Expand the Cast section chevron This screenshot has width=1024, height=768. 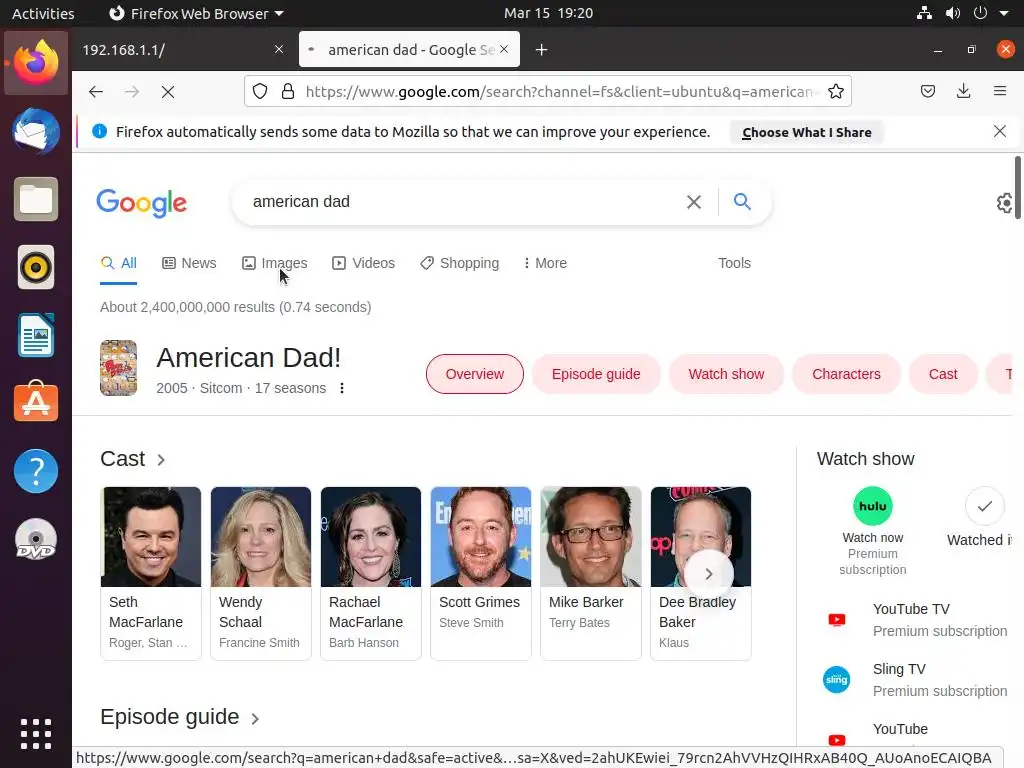(161, 460)
